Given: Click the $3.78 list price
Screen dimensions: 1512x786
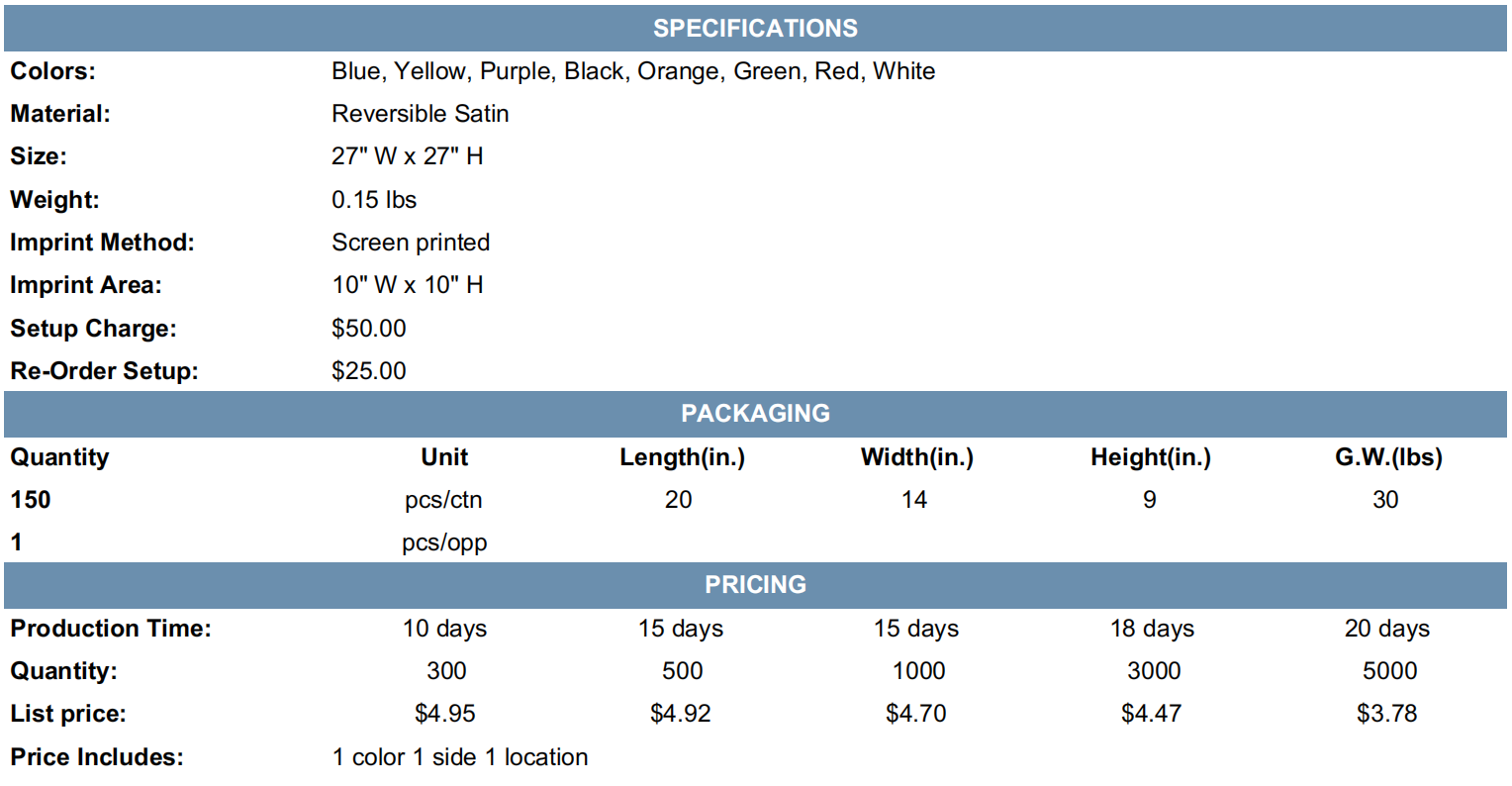Looking at the screenshot, I should pos(1387,714).
